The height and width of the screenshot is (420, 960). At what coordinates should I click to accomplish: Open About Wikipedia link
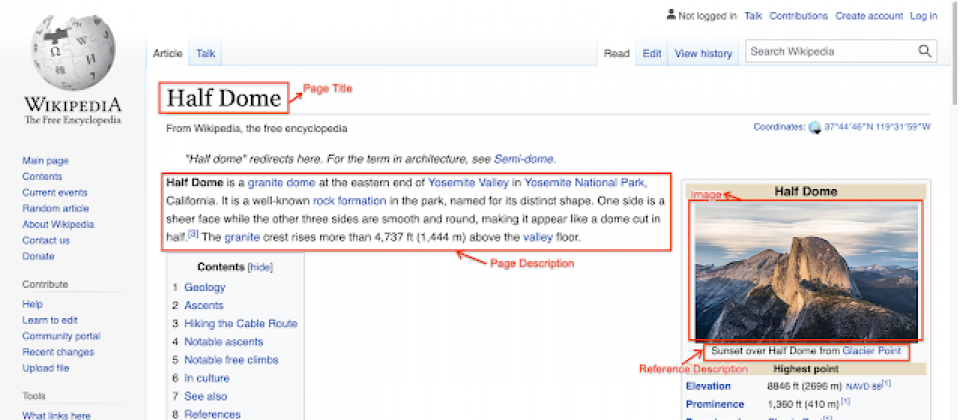click(58, 224)
